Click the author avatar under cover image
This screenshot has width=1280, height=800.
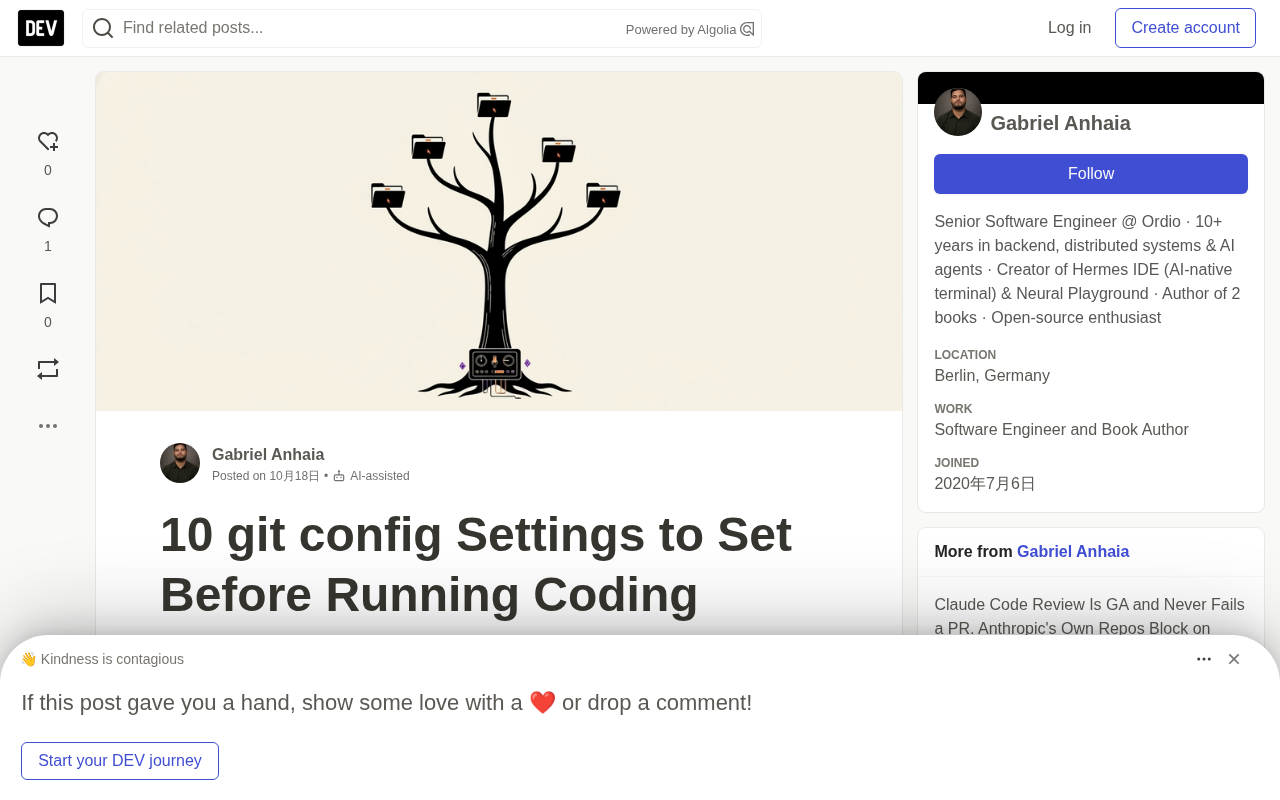pyautogui.click(x=180, y=463)
